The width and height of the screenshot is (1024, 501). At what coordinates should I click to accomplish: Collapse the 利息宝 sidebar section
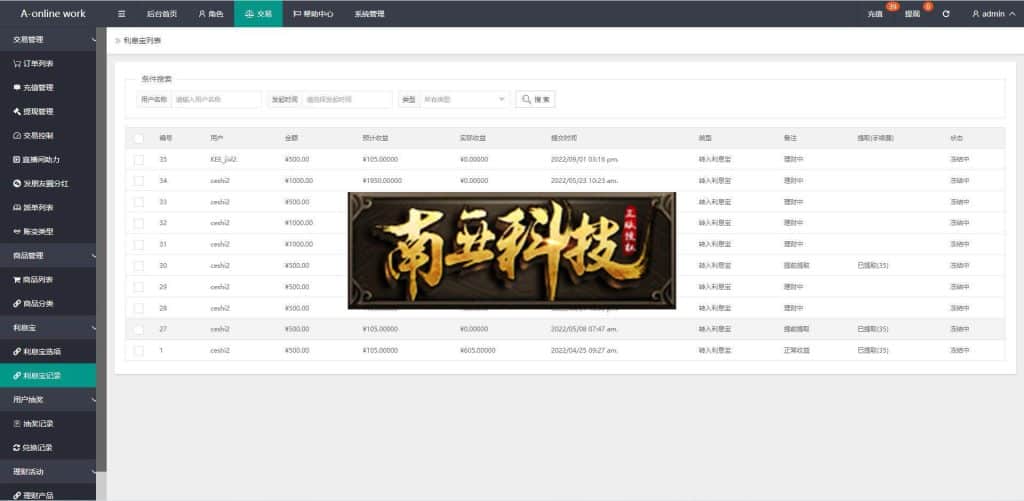coord(48,327)
